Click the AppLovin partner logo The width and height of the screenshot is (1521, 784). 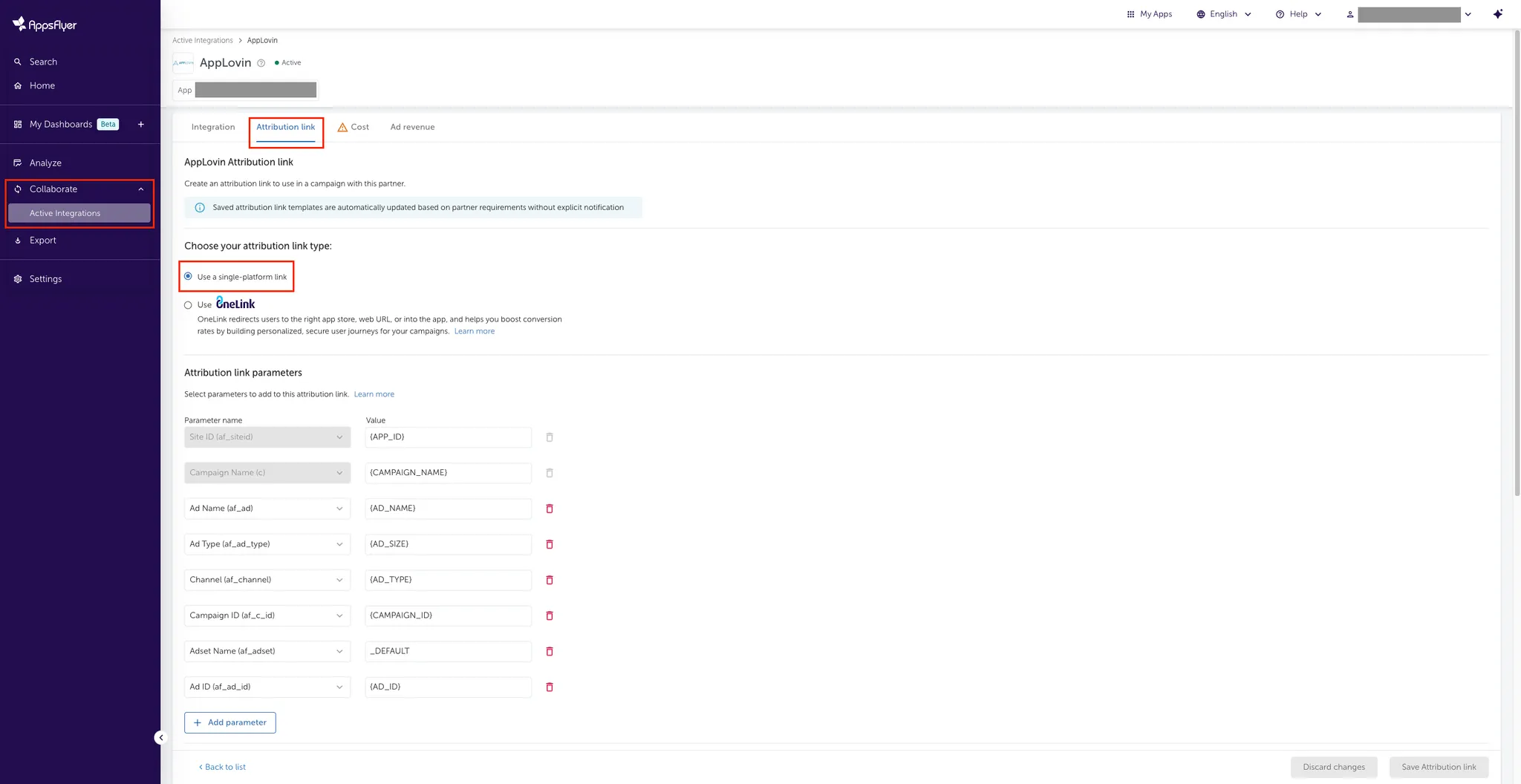coord(183,63)
